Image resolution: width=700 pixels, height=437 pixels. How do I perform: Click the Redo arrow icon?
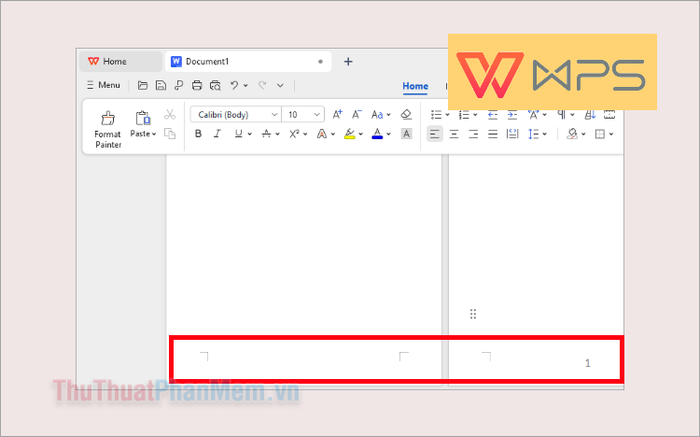pyautogui.click(x=262, y=85)
